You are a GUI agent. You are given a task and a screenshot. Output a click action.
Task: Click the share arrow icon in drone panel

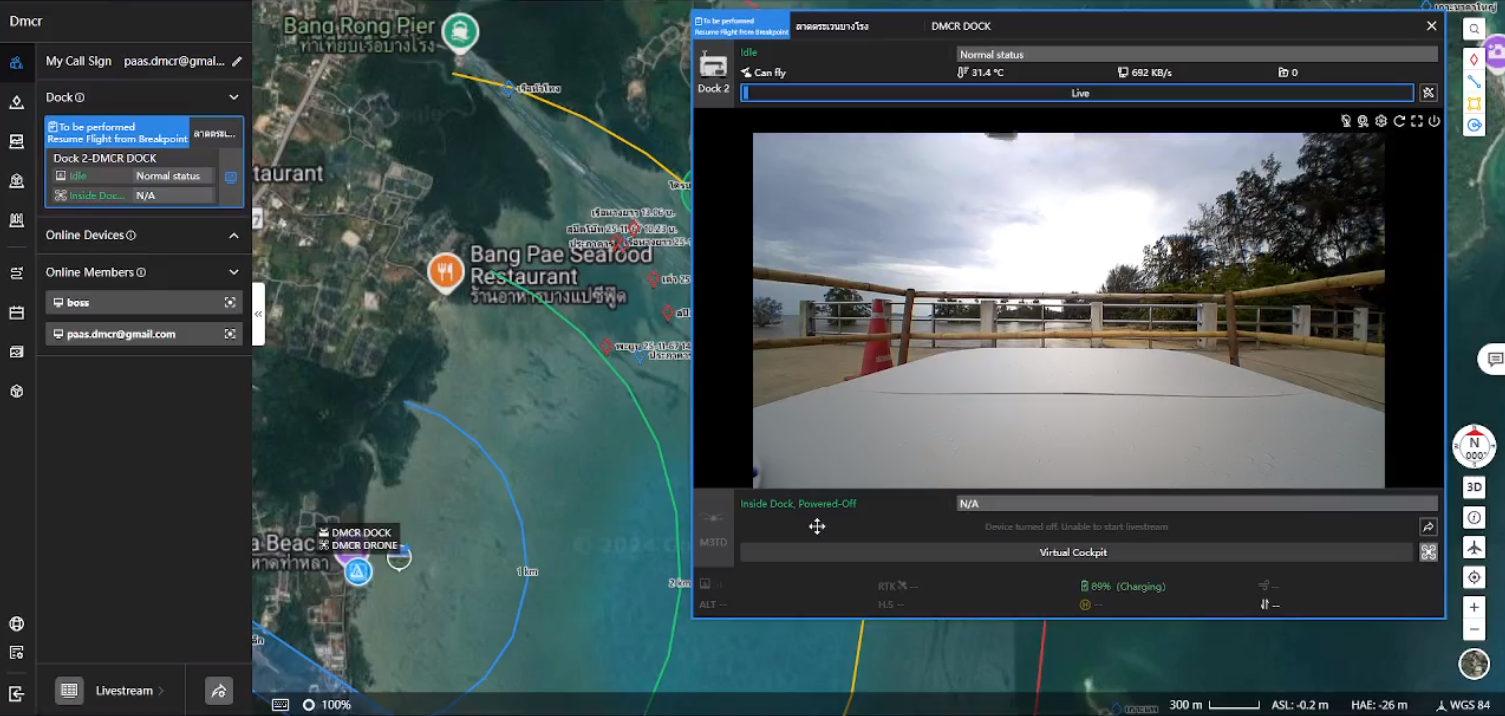[1428, 527]
